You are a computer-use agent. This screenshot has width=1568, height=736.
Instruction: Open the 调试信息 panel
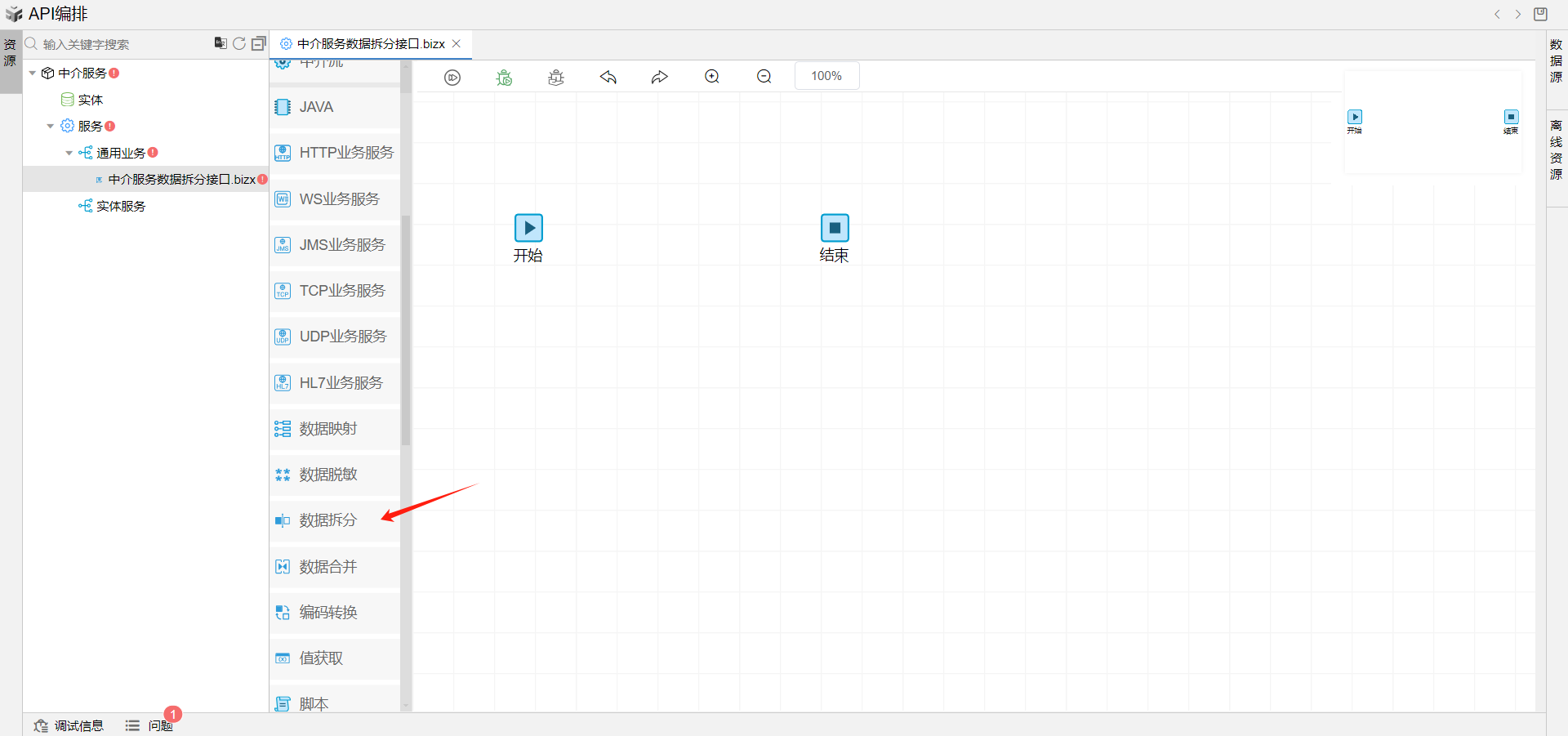[x=69, y=725]
